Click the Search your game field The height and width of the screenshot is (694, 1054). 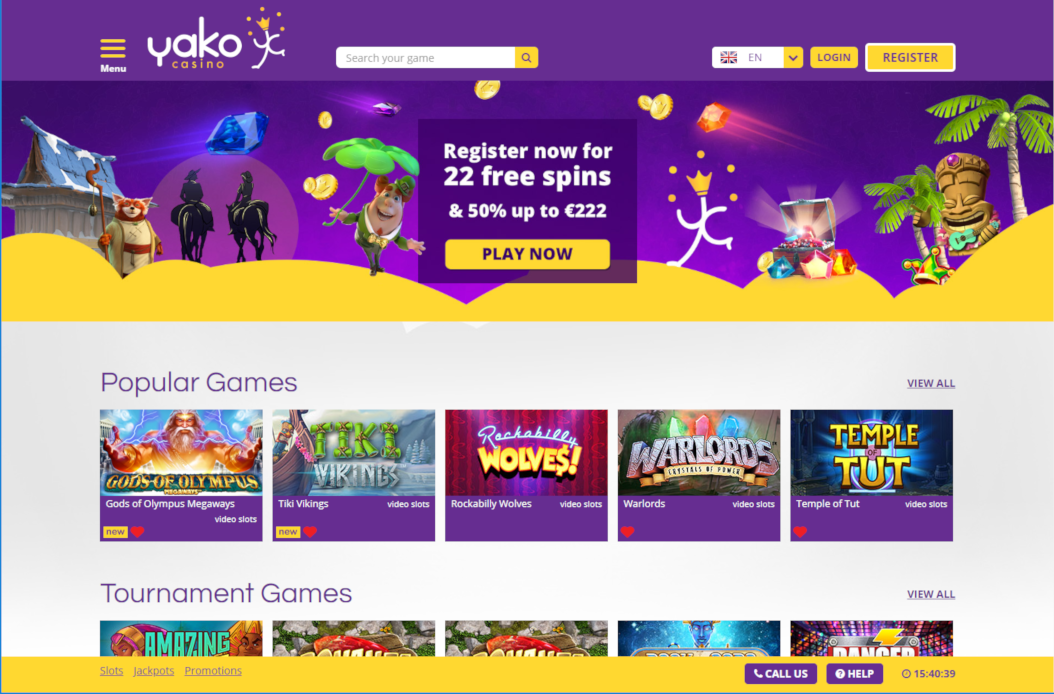point(425,58)
